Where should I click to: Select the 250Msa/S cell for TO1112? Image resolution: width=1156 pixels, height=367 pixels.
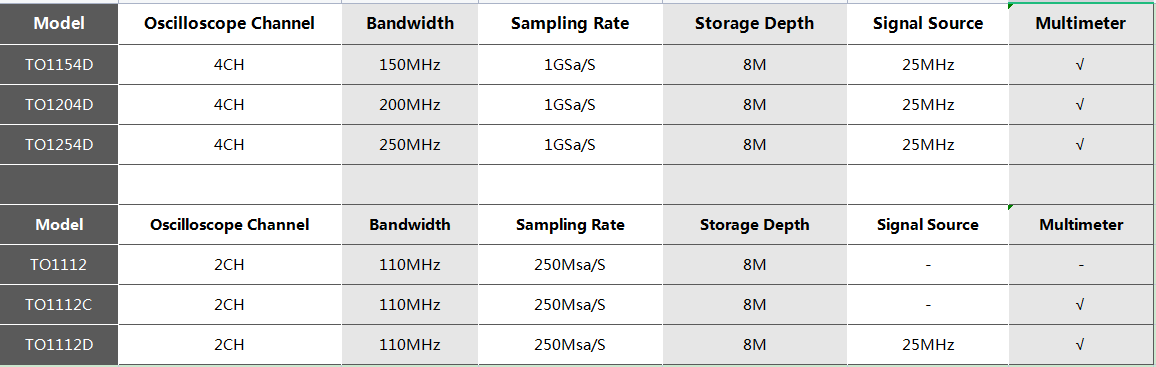pos(571,265)
